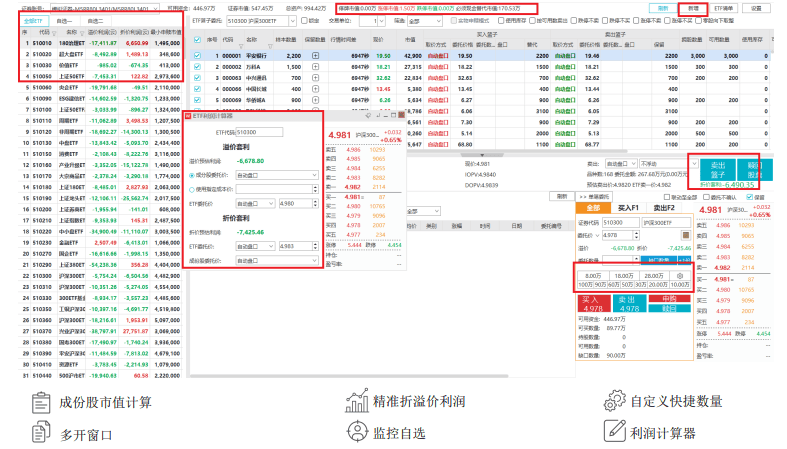787x449 pixels.
Task: Choose the 28.00万 quick quantity
Action: (x=654, y=276)
